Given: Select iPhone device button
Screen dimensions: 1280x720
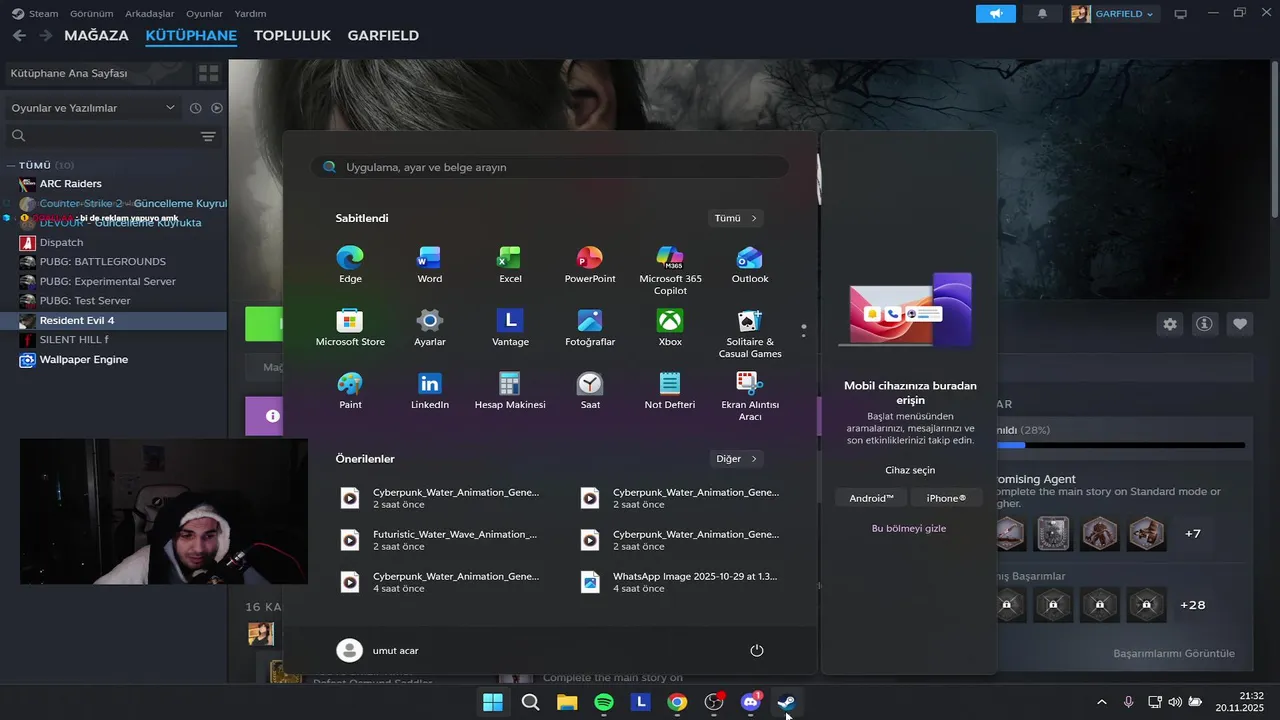Looking at the screenshot, I should click(x=946, y=498).
